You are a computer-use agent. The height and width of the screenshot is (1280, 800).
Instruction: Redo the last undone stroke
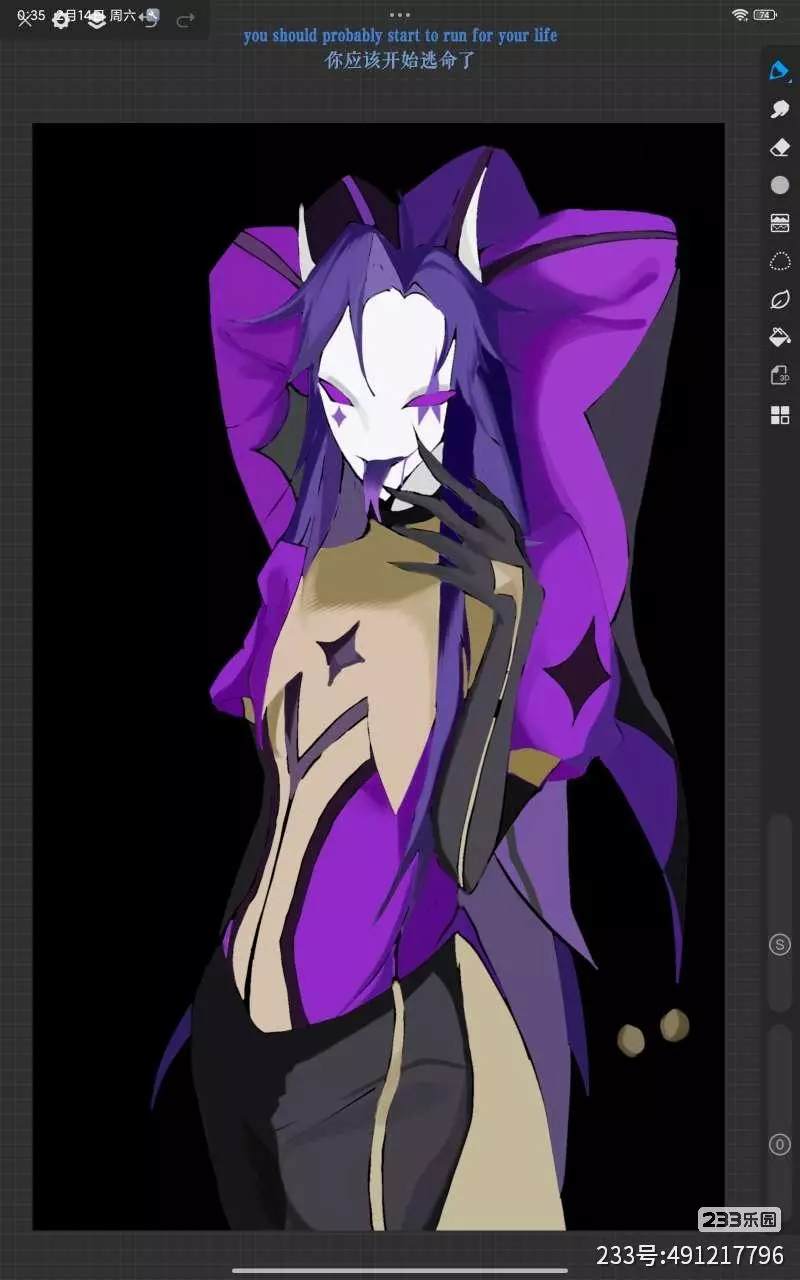point(185,20)
